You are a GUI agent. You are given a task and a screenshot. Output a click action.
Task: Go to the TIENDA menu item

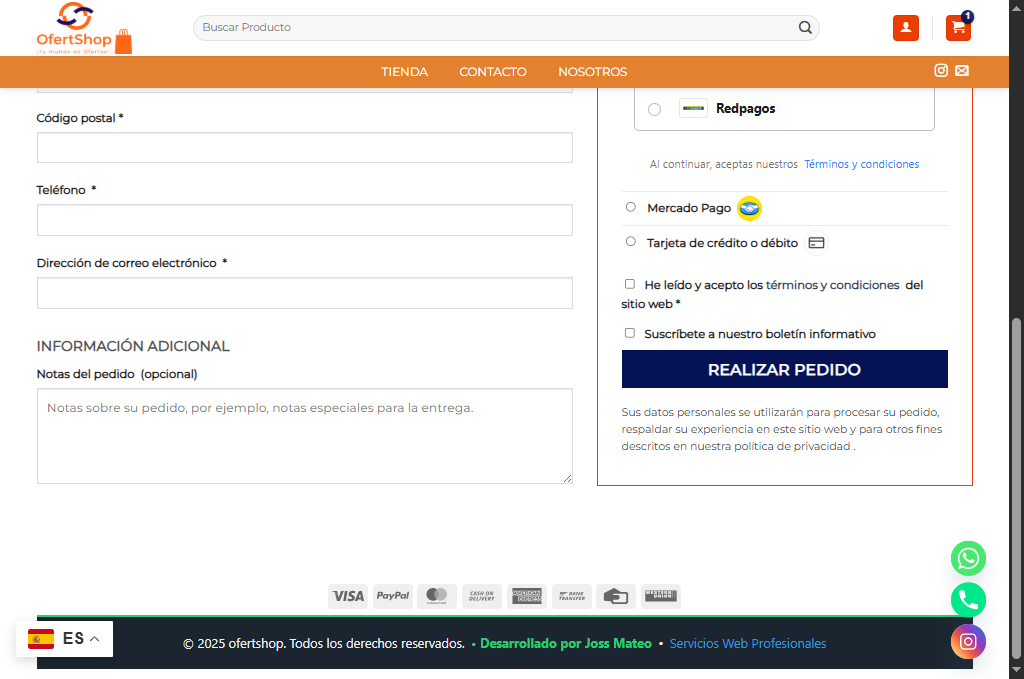coord(404,72)
